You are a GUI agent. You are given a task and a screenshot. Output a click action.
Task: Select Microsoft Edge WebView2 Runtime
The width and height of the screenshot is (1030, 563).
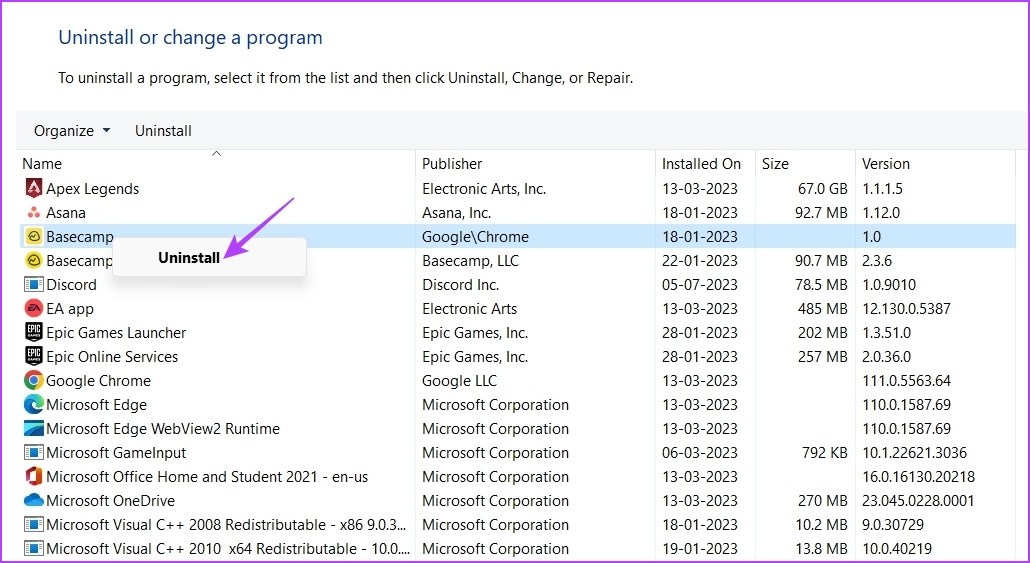[163, 428]
